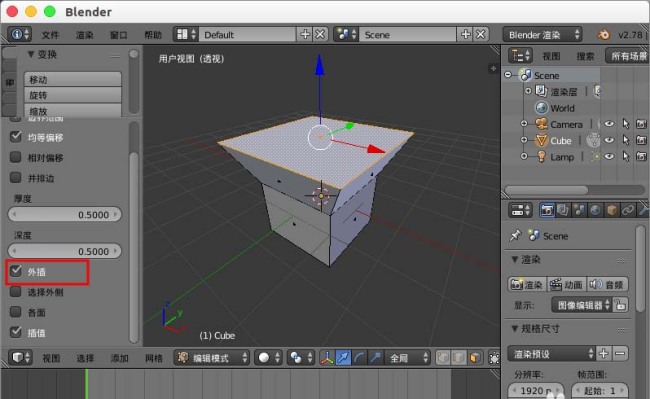Enable the 选择外侧 checkbox
This screenshot has width=650, height=399.
tap(16, 291)
